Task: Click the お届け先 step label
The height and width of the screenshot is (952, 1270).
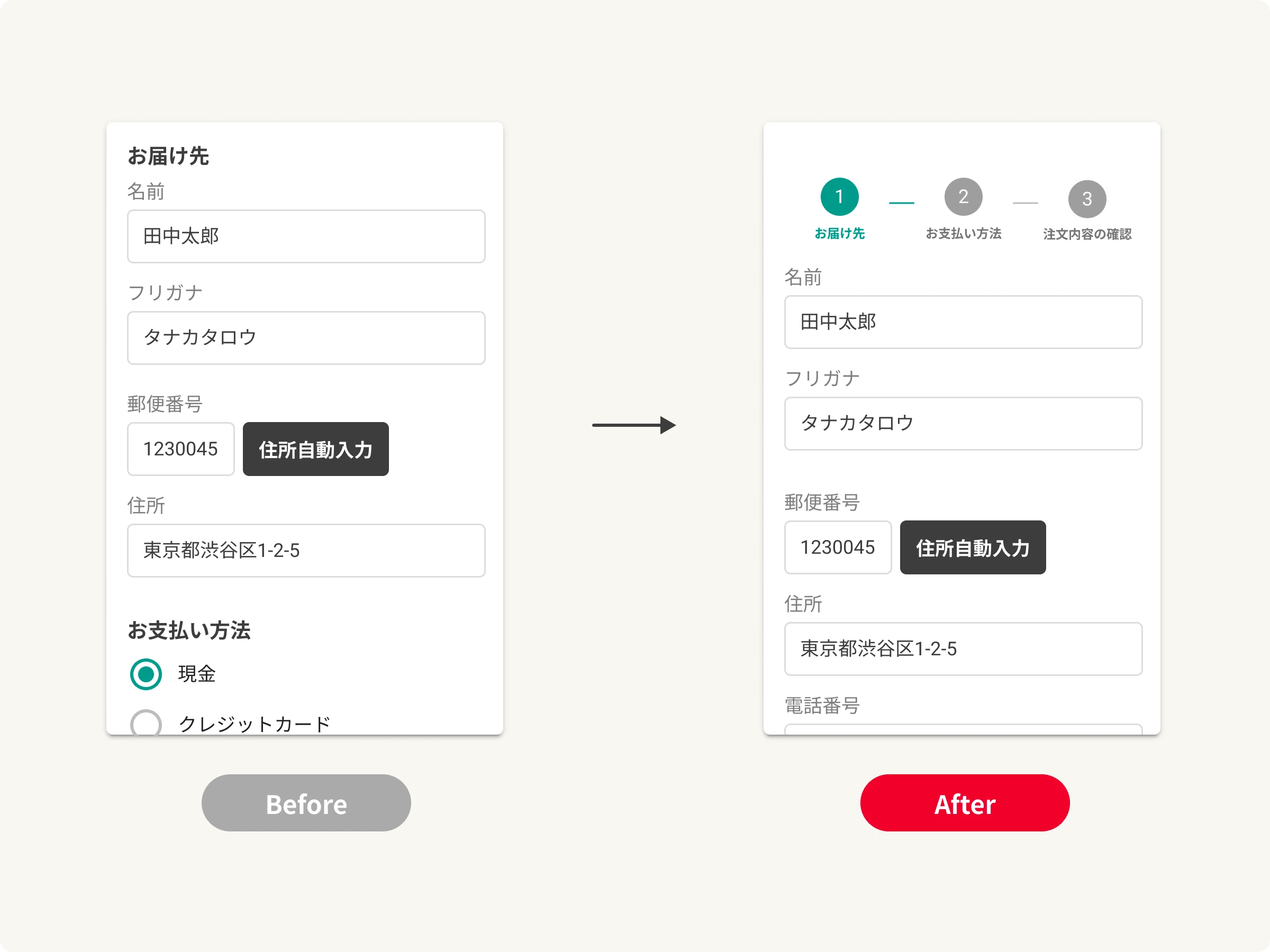Action: pos(839,234)
